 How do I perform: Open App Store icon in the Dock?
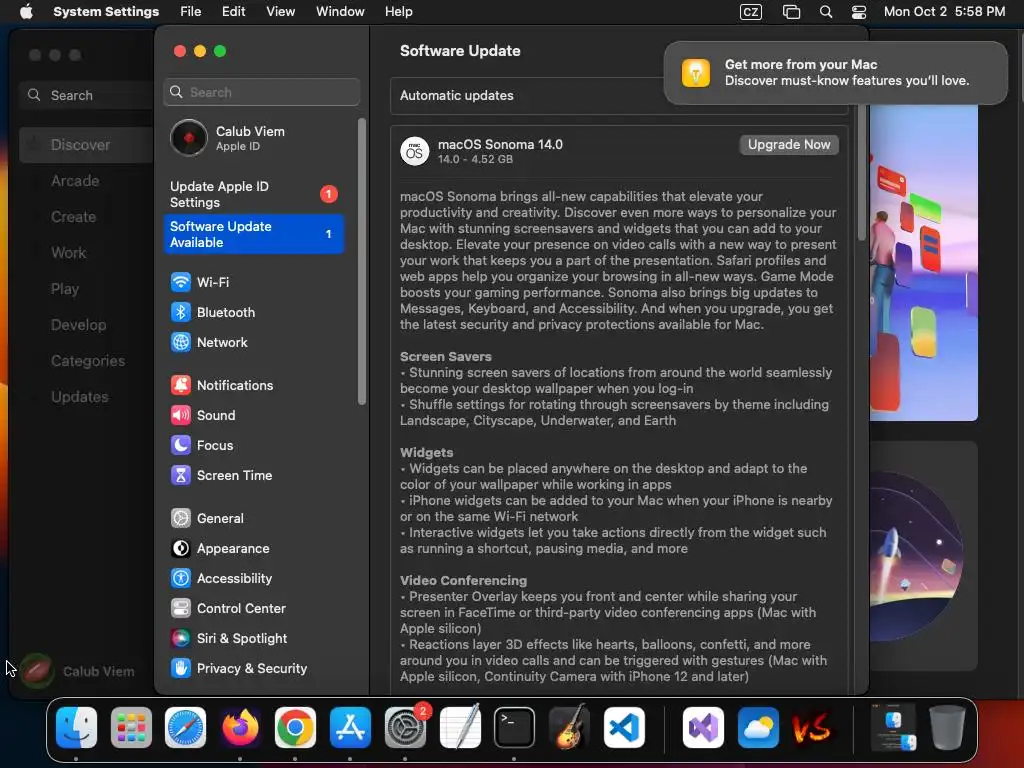[350, 728]
